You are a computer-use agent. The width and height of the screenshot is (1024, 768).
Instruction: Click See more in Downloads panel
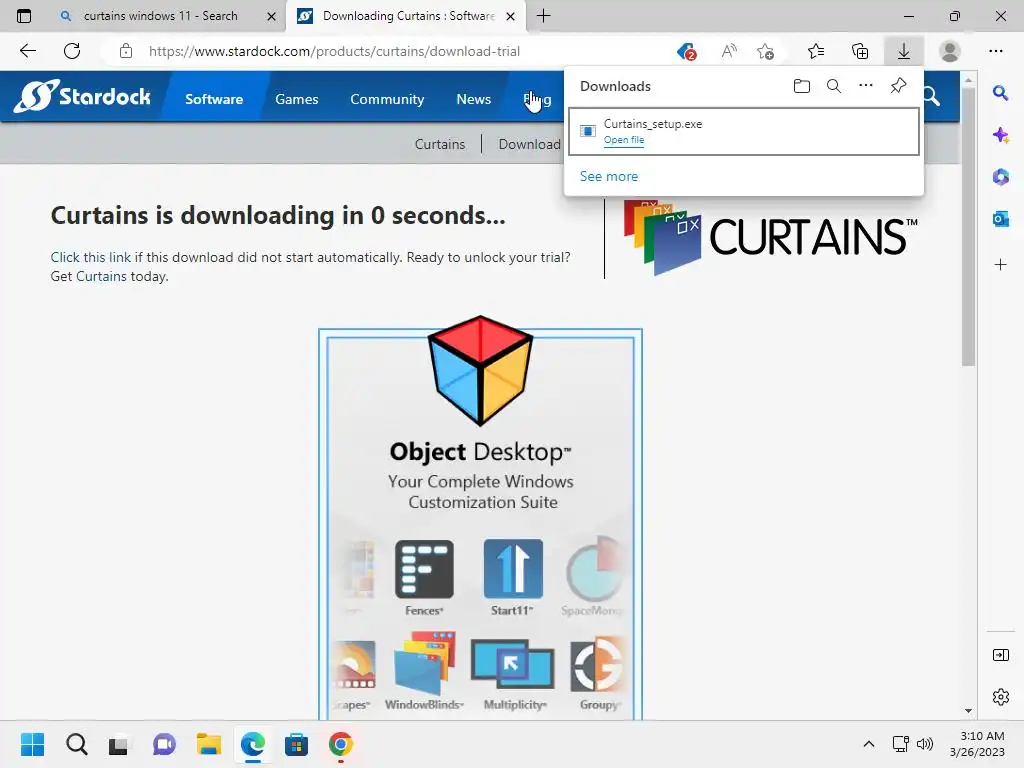pos(609,176)
